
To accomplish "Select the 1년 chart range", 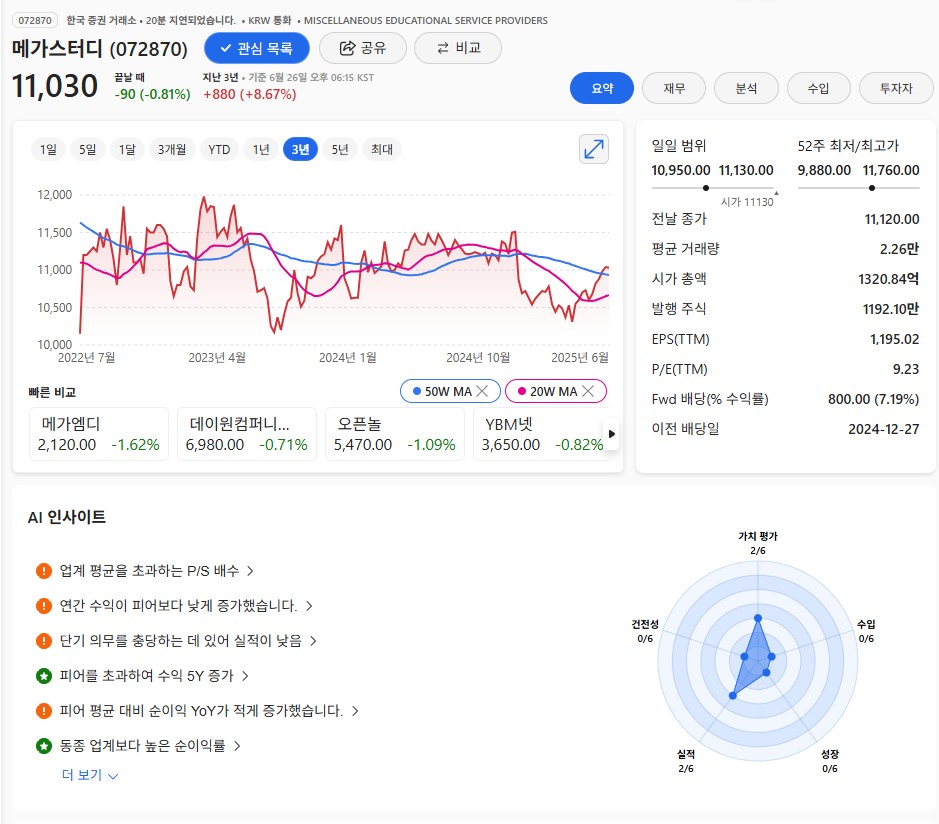I will [261, 149].
